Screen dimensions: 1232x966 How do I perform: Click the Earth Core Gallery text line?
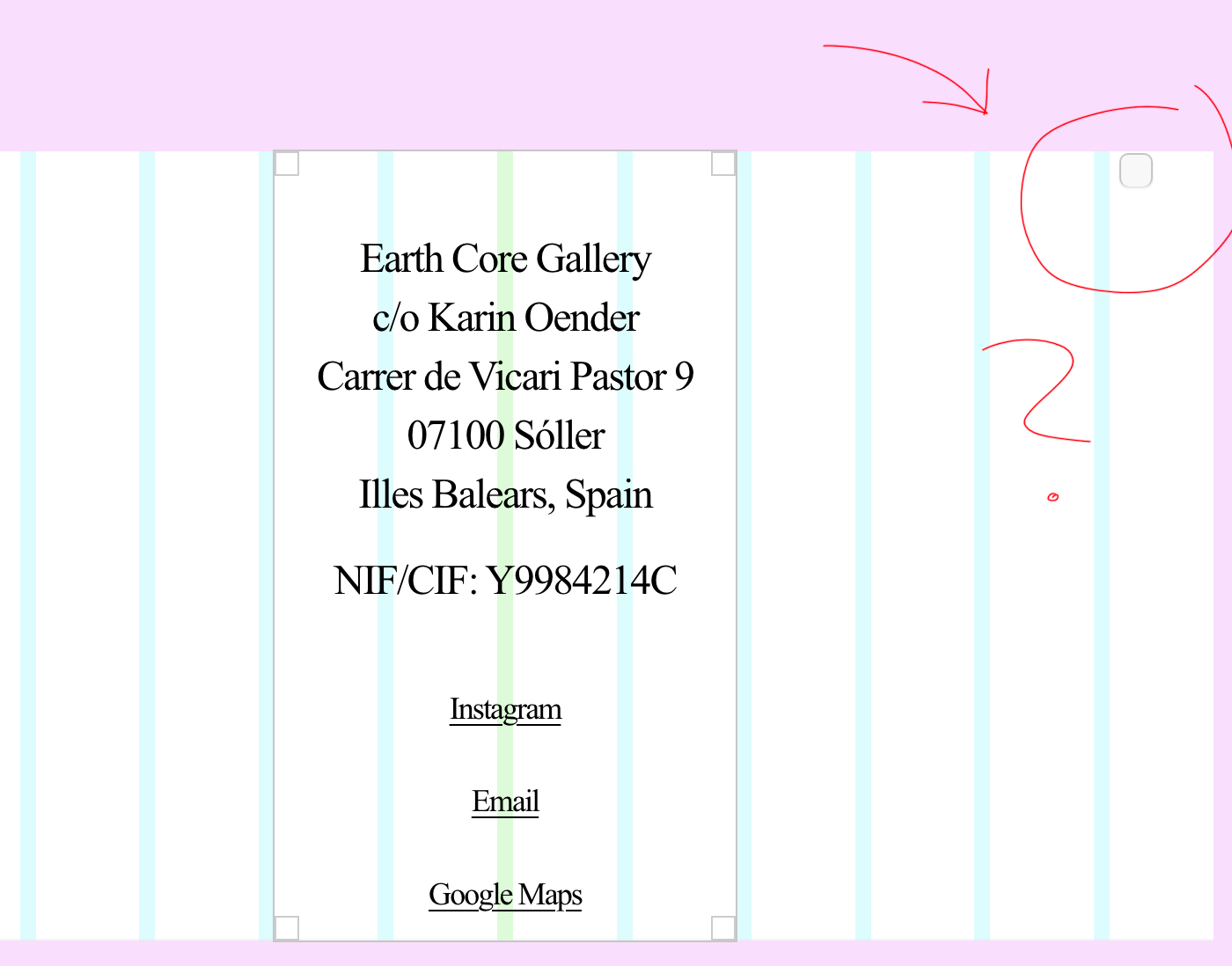[505, 260]
